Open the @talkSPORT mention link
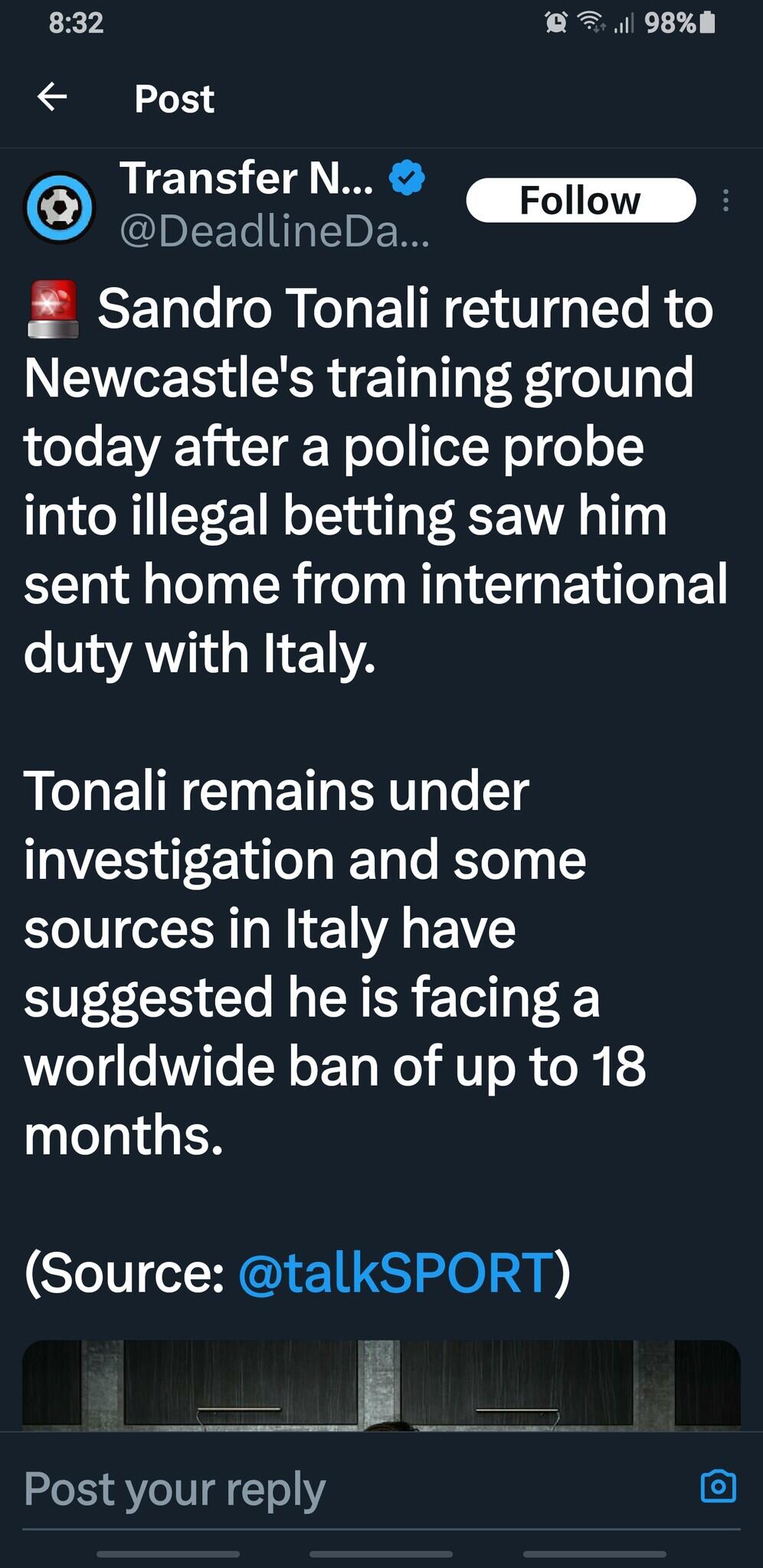Screen dimensions: 763x1568 tap(396, 1272)
